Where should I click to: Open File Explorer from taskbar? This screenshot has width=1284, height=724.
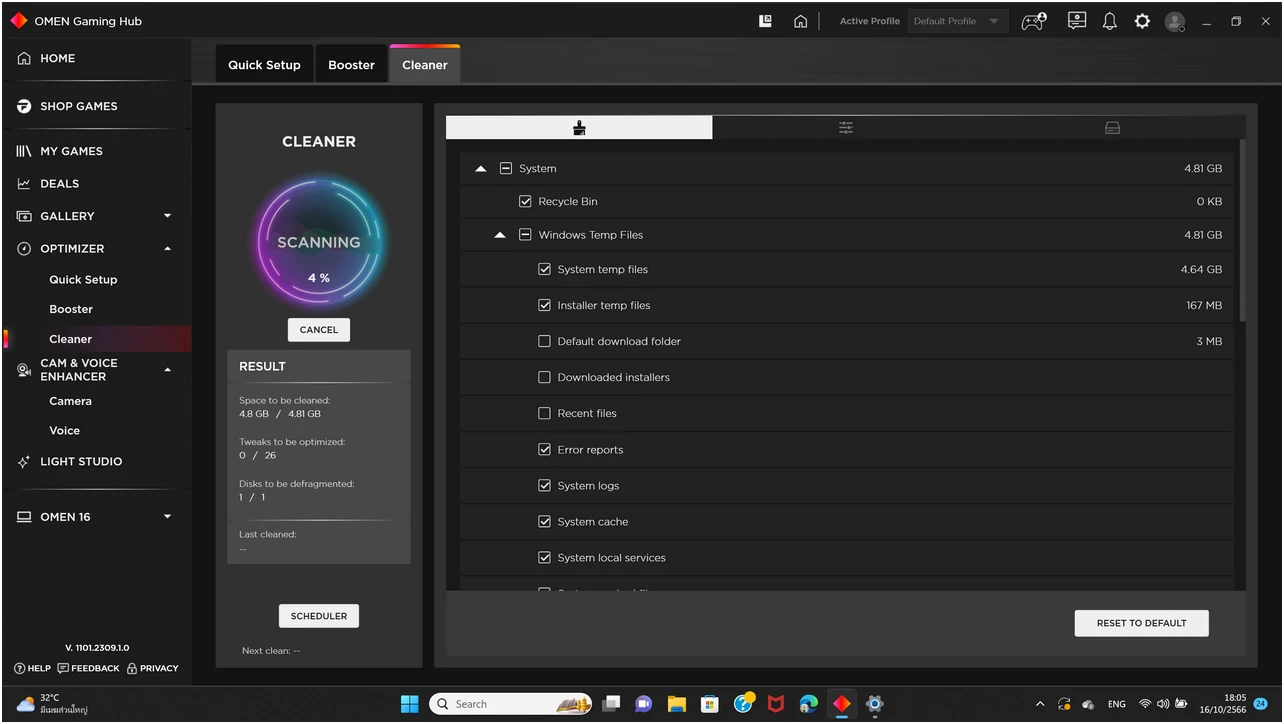[676, 704]
